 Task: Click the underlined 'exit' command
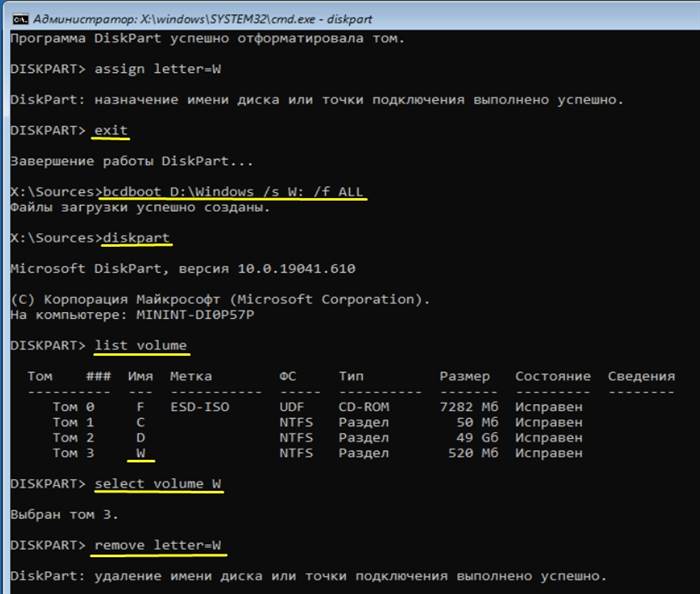pyautogui.click(x=111, y=130)
